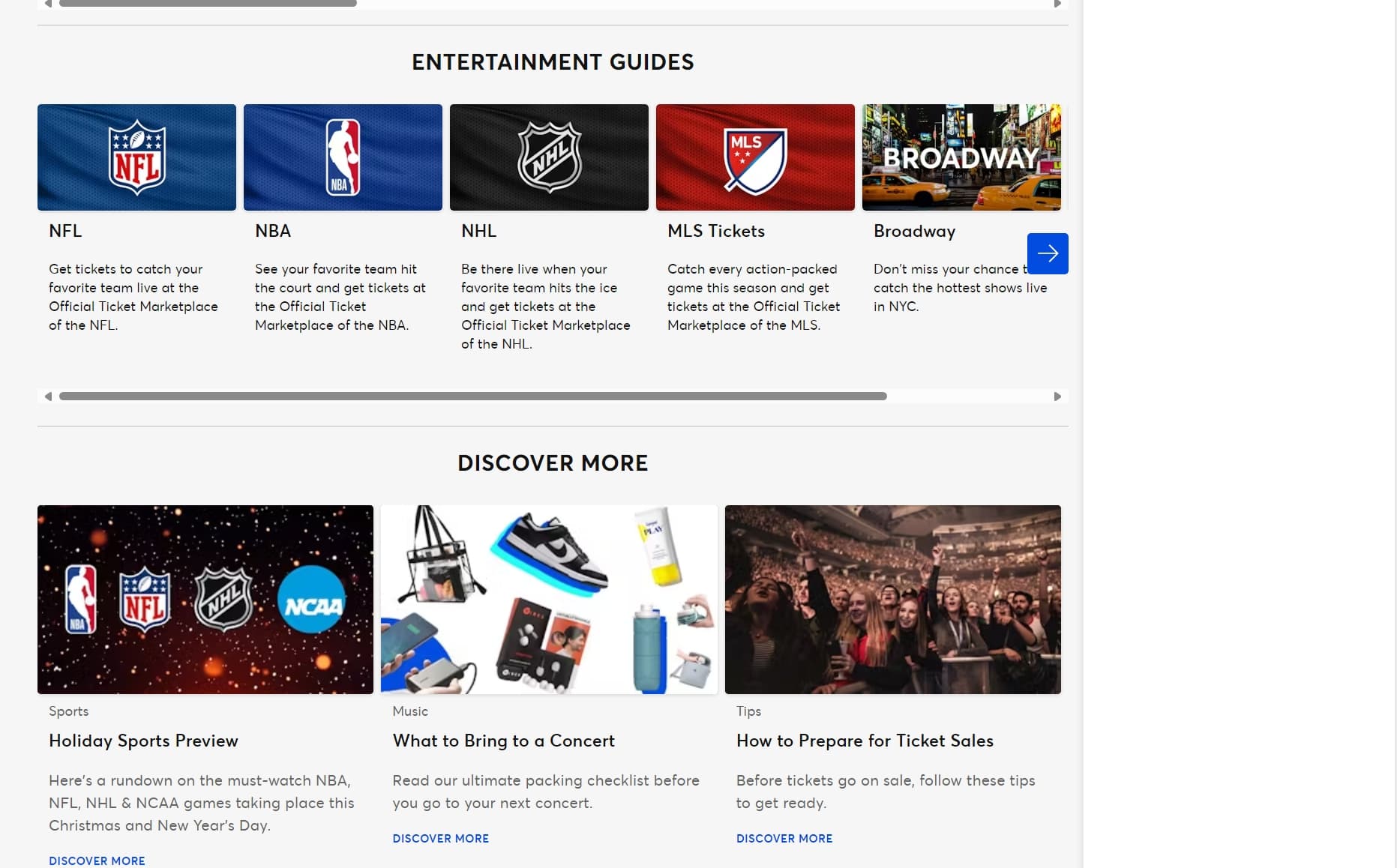
Task: Click the Holiday Sports Preview summary text
Action: pos(201,803)
